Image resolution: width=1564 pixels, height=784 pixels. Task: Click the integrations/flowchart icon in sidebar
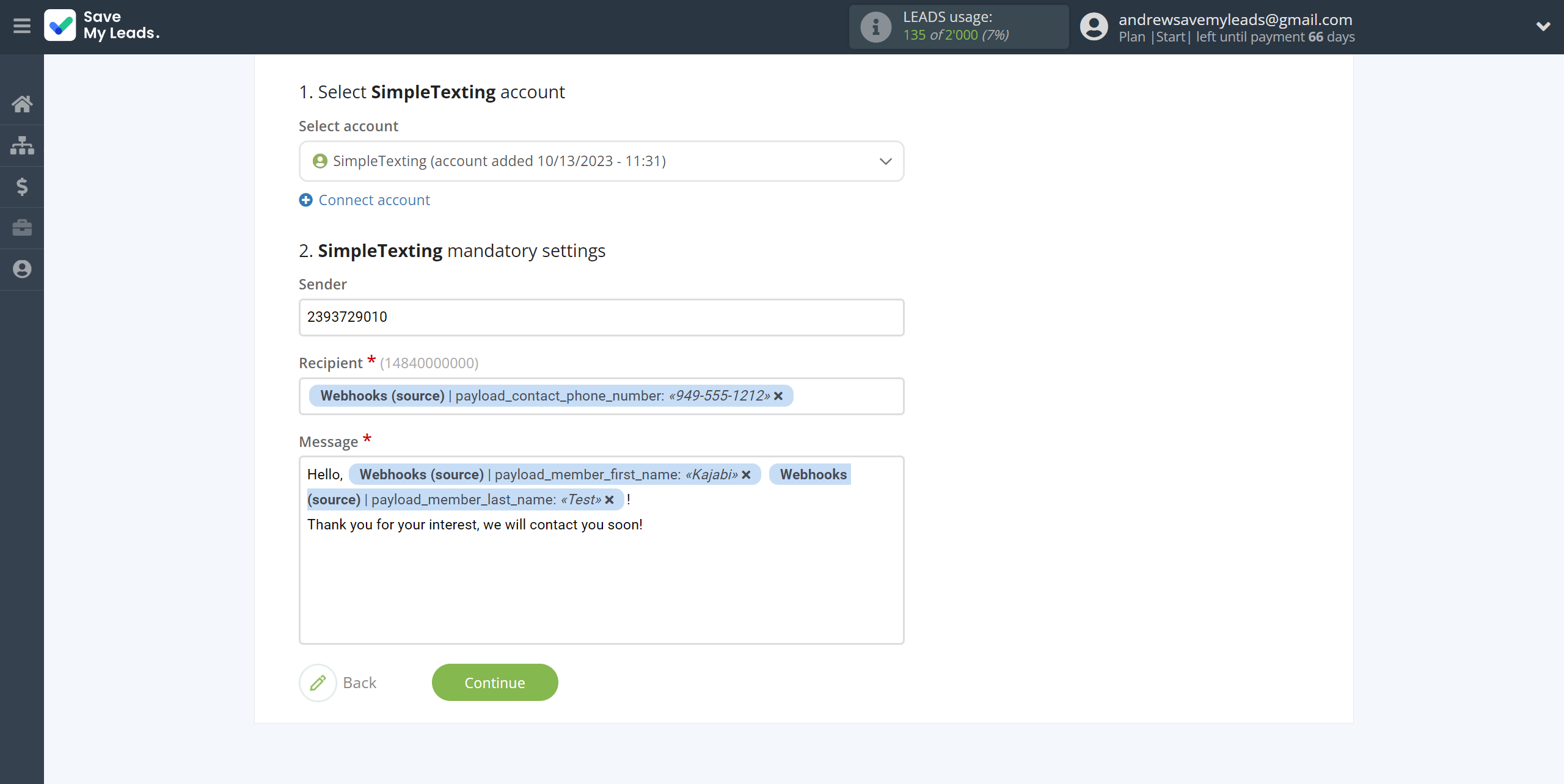click(22, 145)
